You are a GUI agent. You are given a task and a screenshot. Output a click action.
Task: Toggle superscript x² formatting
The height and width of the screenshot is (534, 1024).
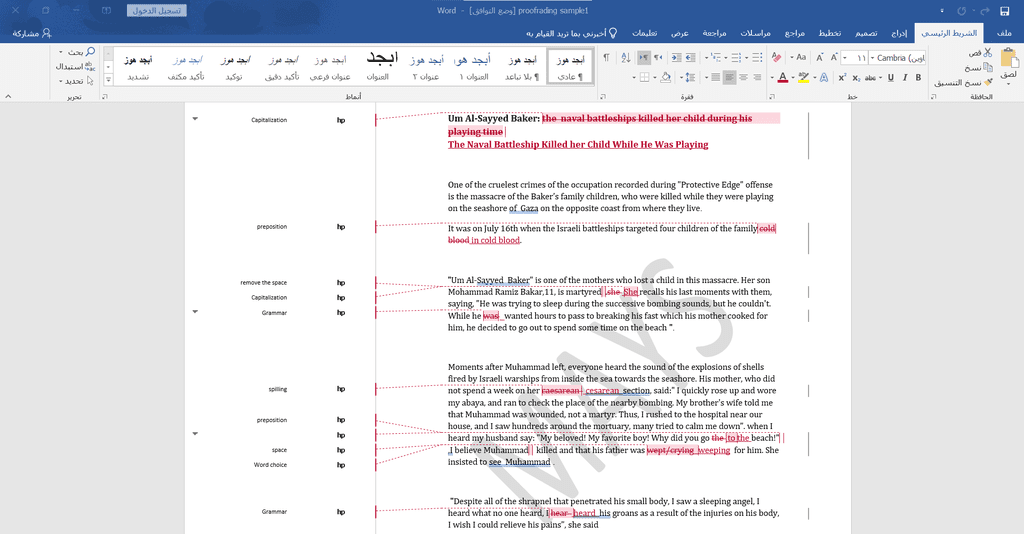point(842,78)
